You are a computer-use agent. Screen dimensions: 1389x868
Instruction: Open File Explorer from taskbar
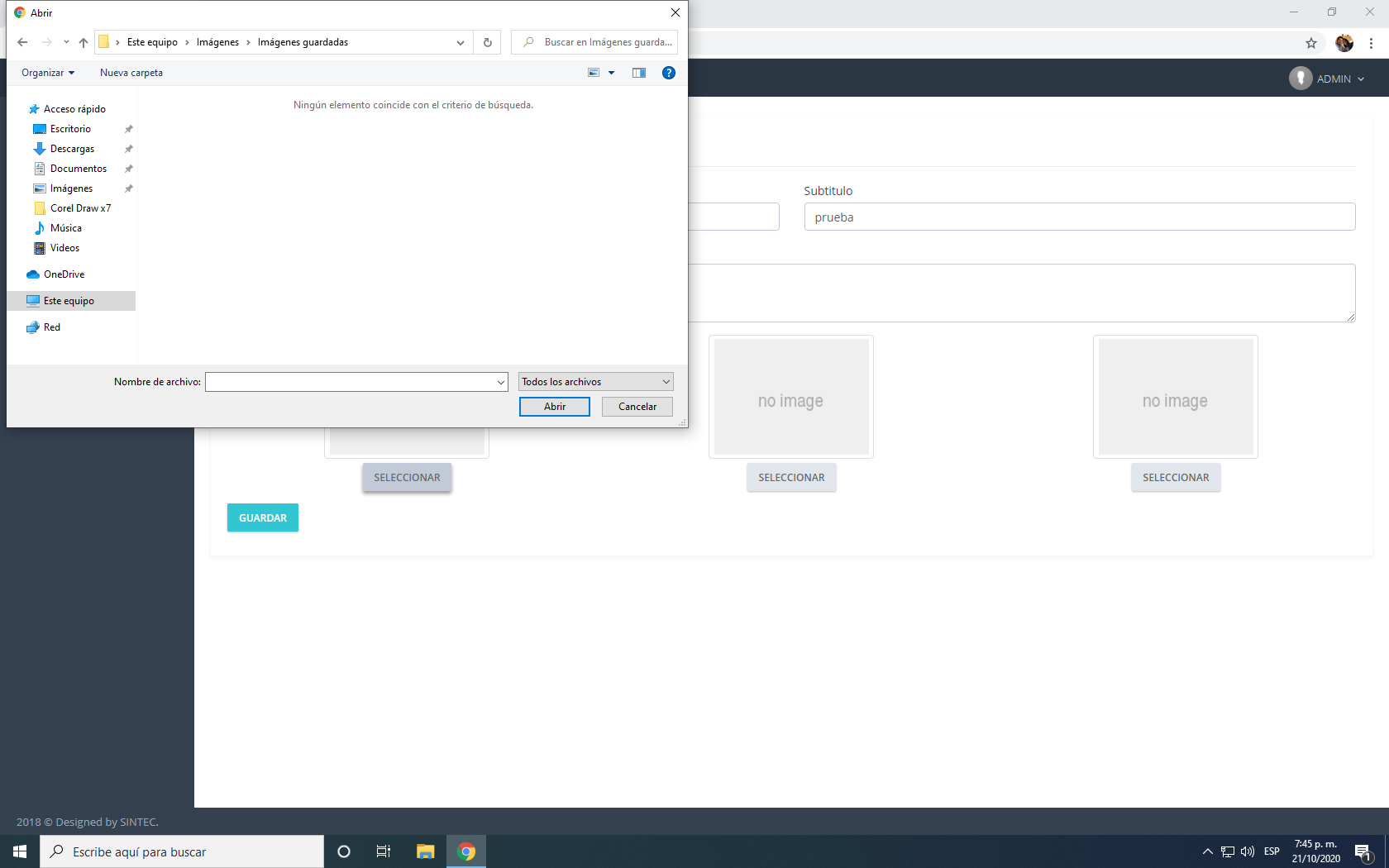tap(425, 851)
